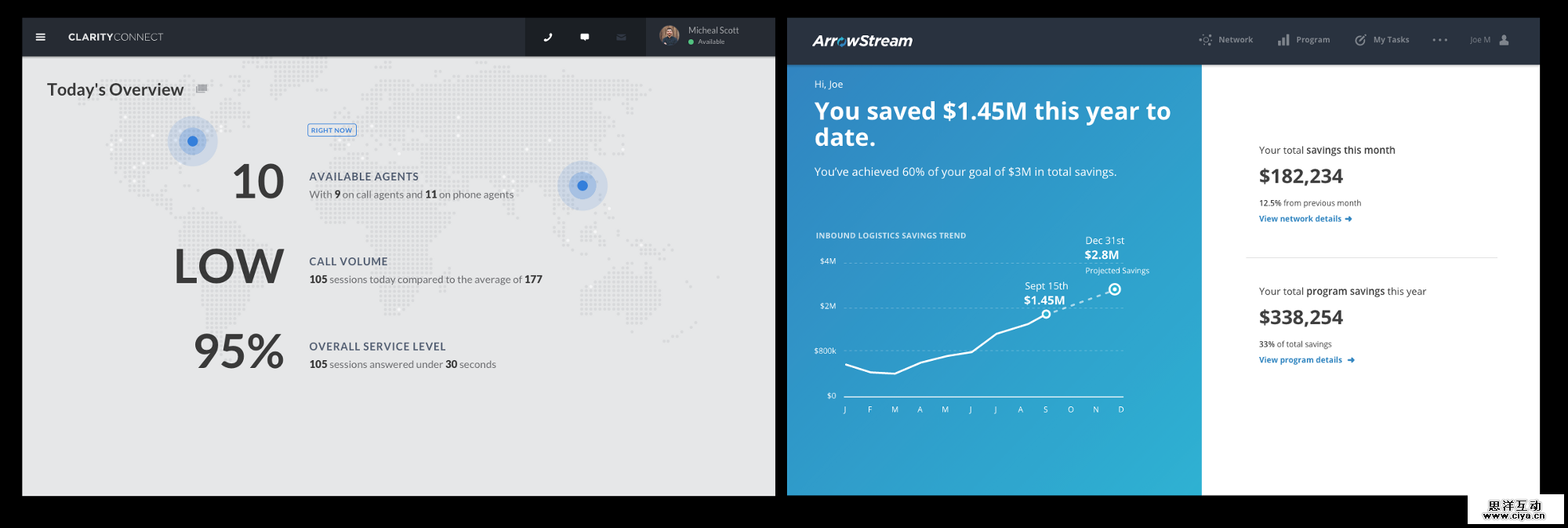1568x528 pixels.
Task: Click the Today's Overview title
Action: [115, 89]
